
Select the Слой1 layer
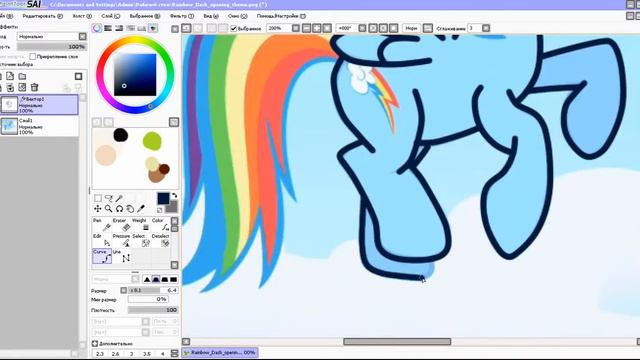point(39,126)
